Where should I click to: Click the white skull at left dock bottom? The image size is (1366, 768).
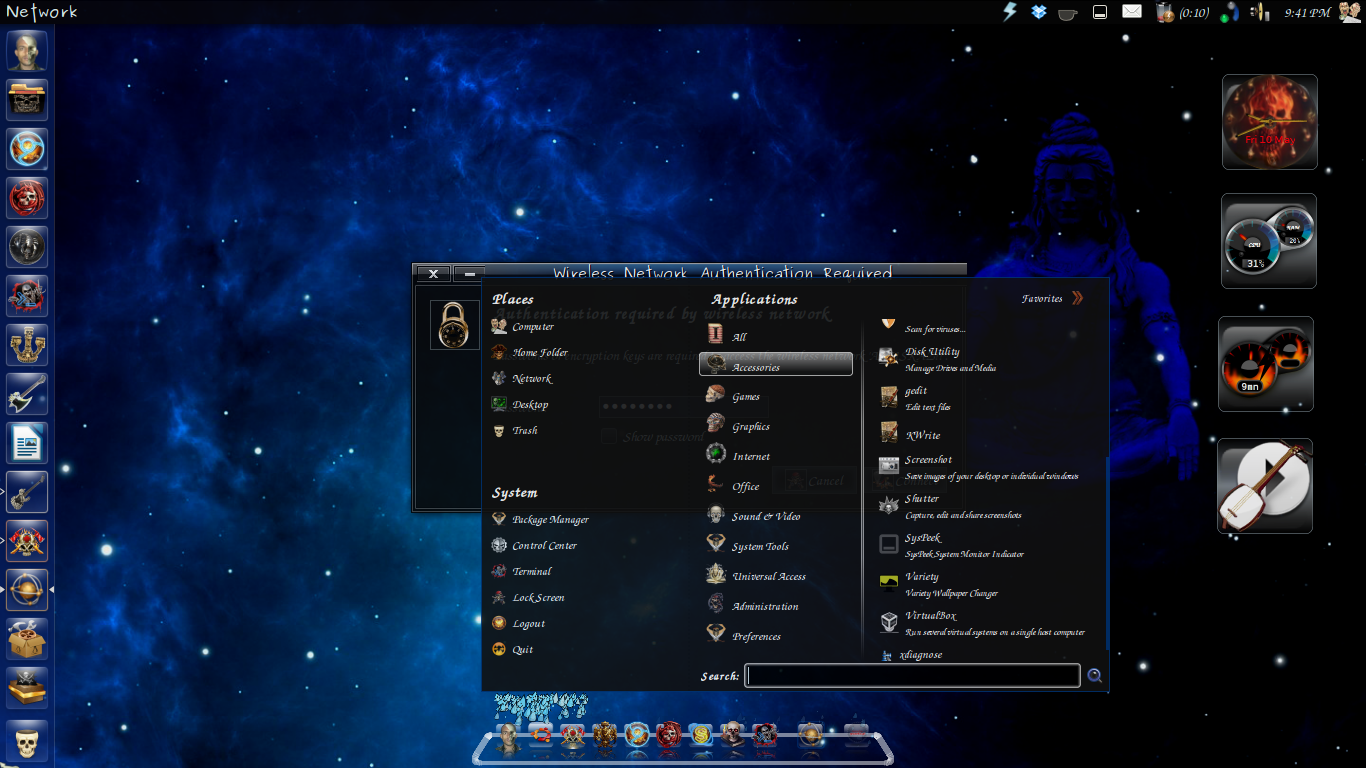pyautogui.click(x=27, y=743)
